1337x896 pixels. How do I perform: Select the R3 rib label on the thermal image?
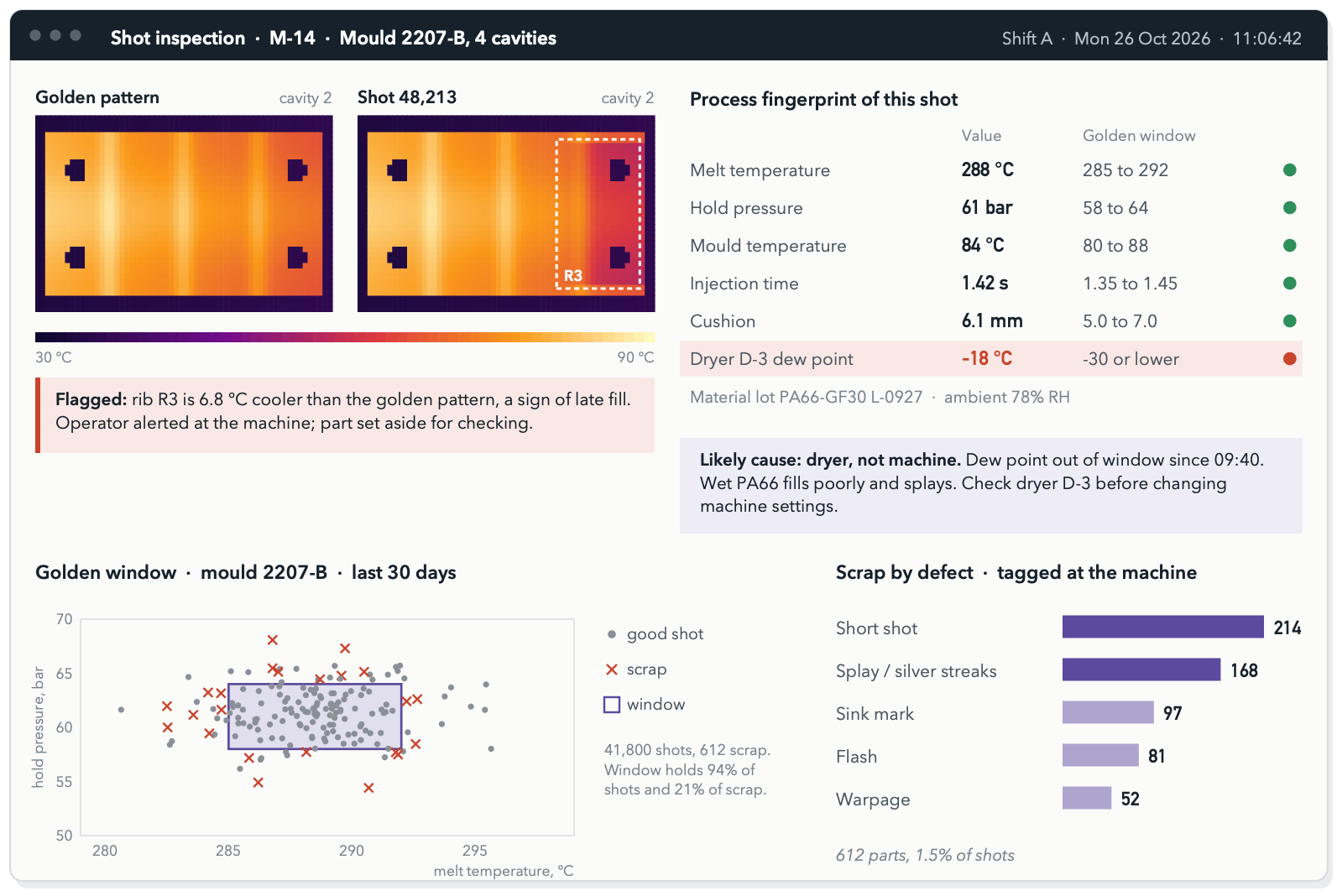point(573,276)
